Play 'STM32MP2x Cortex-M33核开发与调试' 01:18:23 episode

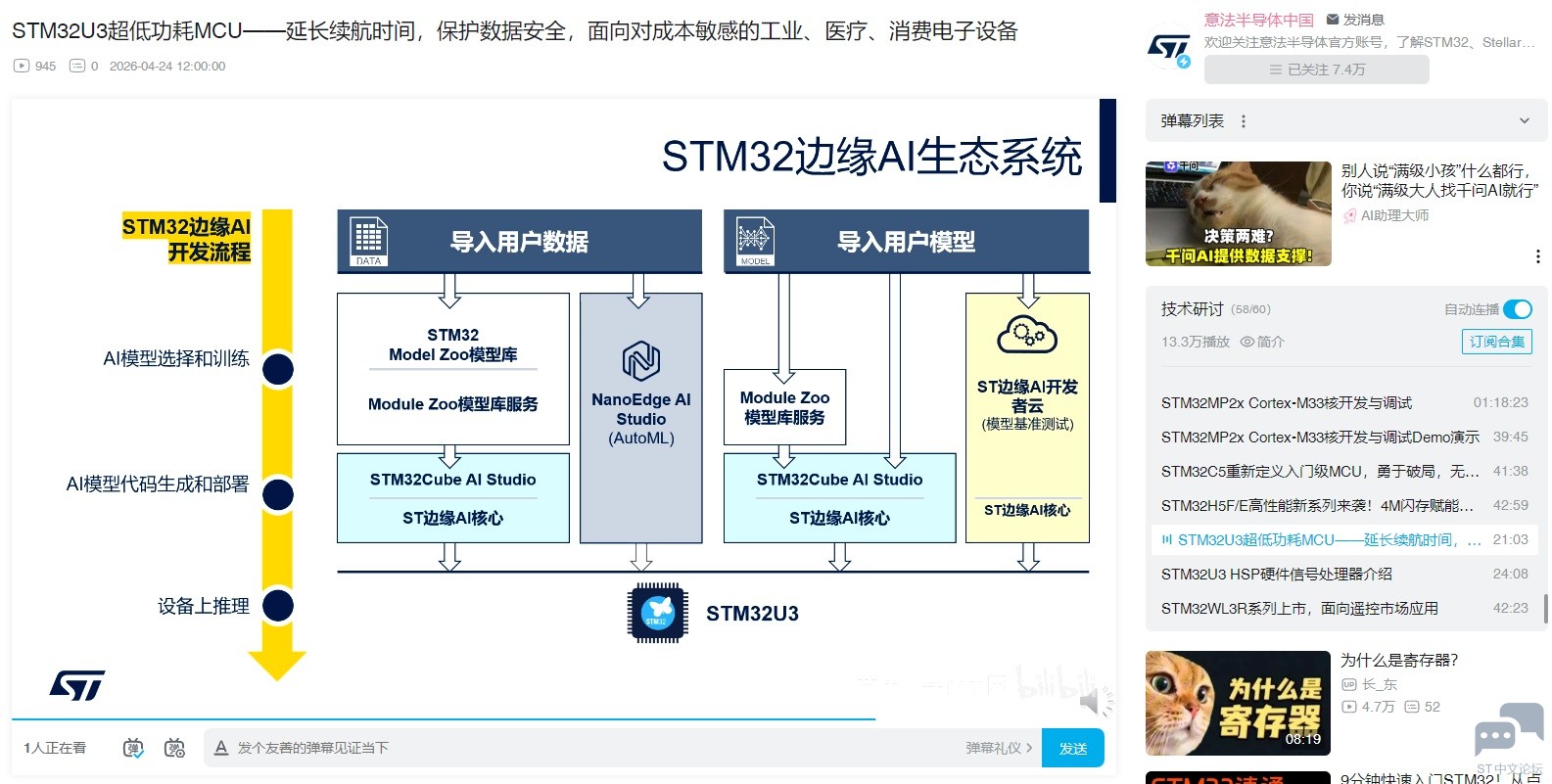(1344, 402)
